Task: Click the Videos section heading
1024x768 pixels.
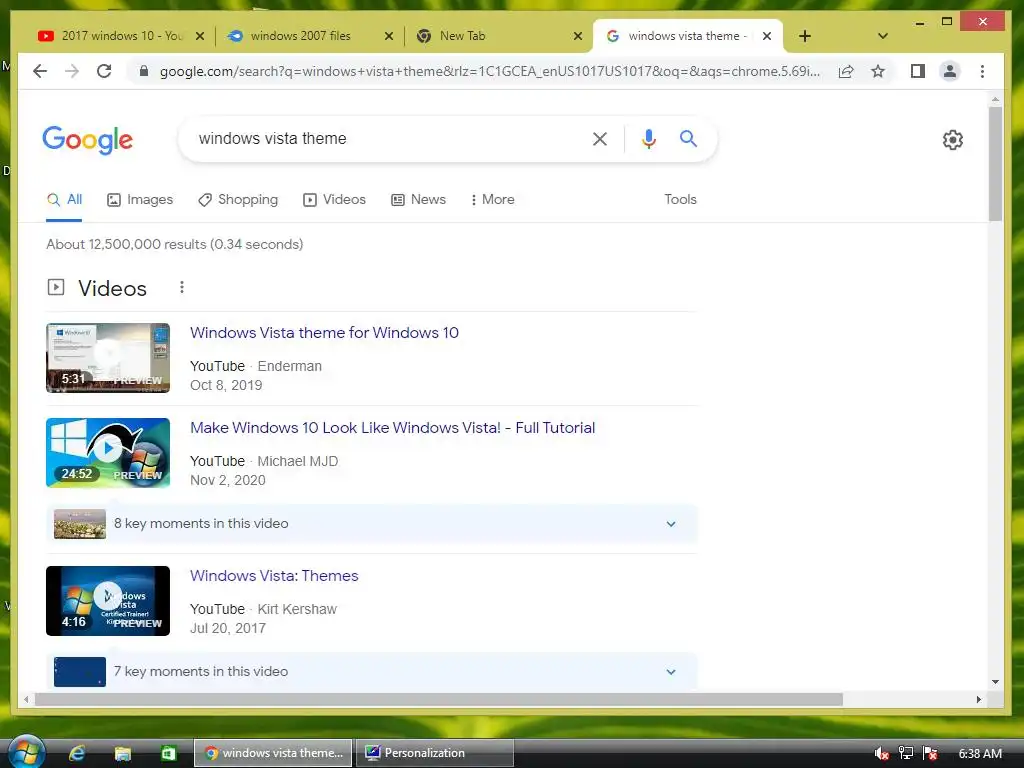Action: [112, 288]
